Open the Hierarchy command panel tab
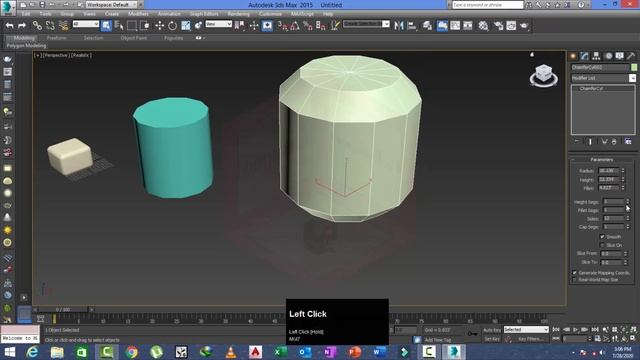640x360 pixels. (596, 56)
